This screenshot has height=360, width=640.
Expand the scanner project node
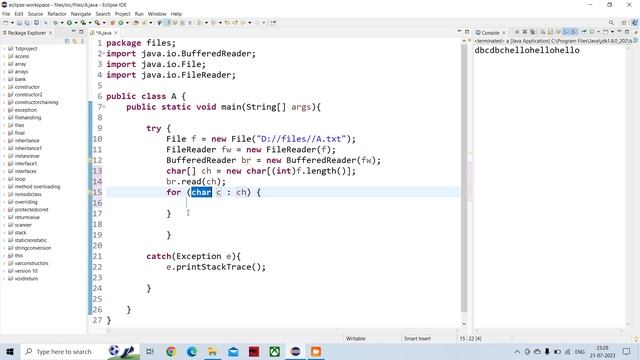[4, 225]
